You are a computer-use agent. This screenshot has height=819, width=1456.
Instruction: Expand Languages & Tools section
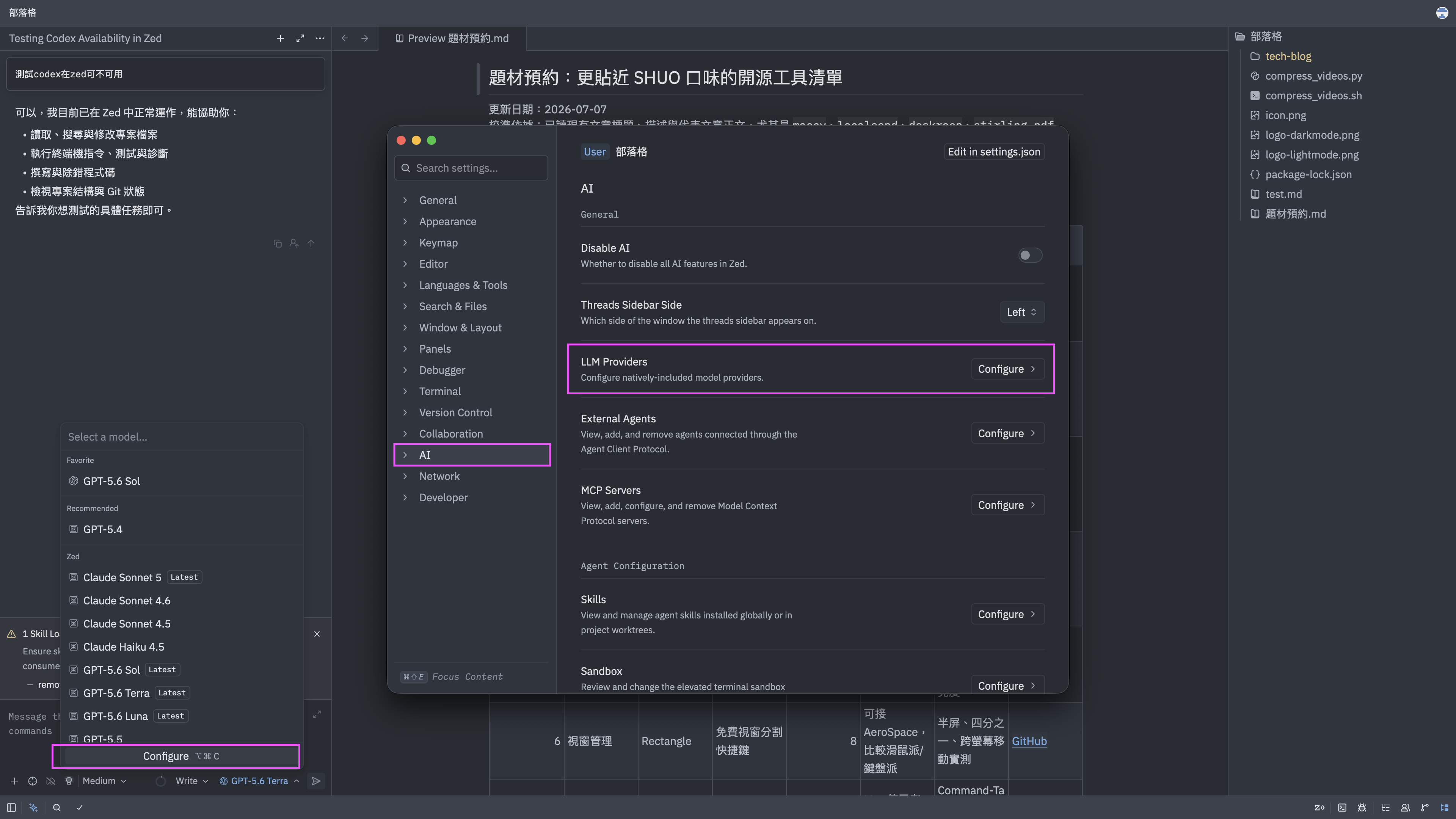click(x=405, y=286)
